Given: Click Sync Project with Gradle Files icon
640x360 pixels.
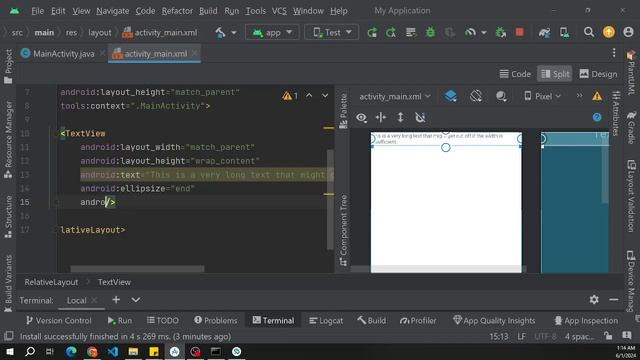Looking at the screenshot, I should pos(544,32).
